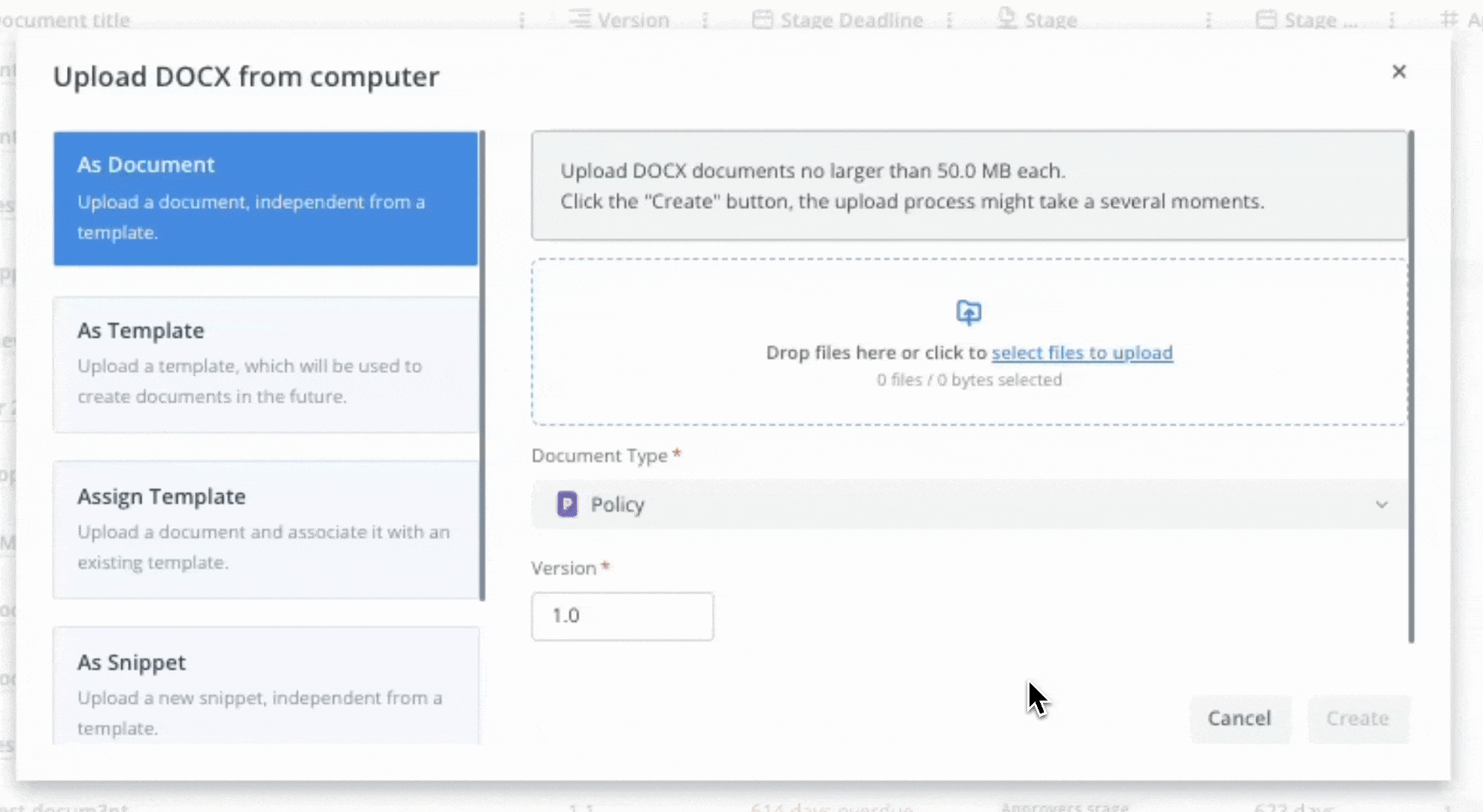This screenshot has height=812, width=1483.
Task: Click Stage Deadline calendar icon in header
Action: 763,20
